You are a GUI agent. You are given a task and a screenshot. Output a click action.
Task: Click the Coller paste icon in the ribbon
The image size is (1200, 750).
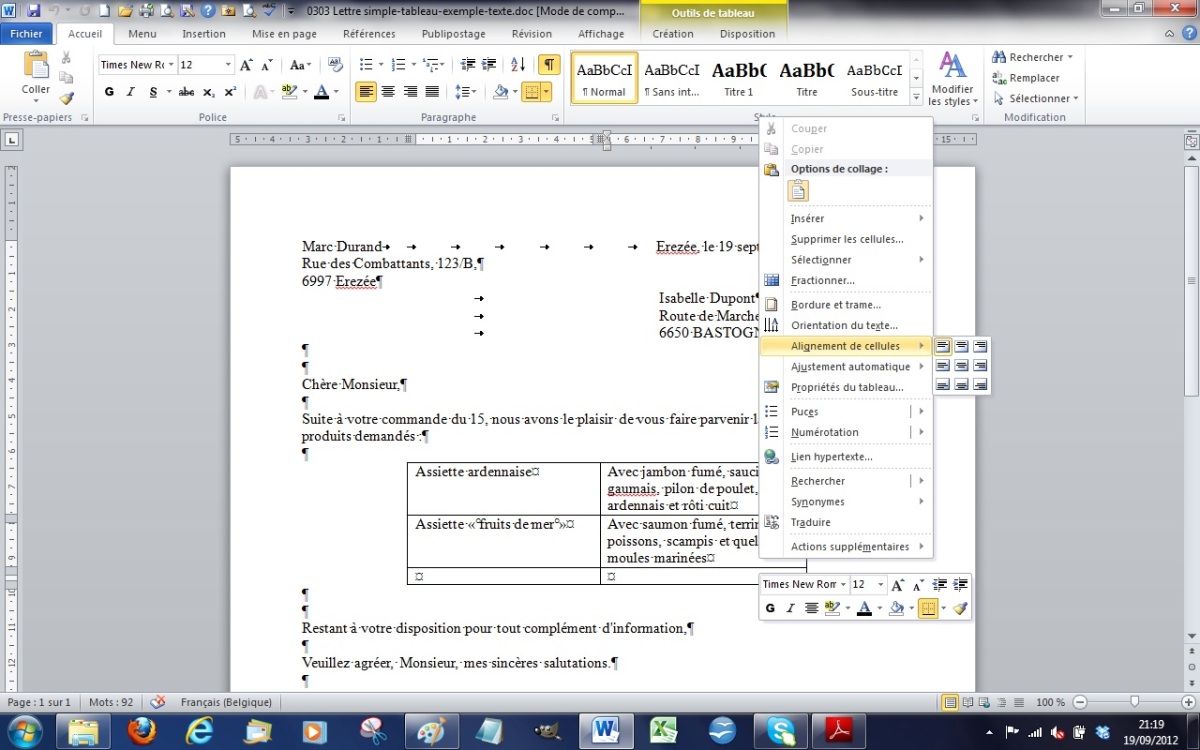pyautogui.click(x=36, y=66)
